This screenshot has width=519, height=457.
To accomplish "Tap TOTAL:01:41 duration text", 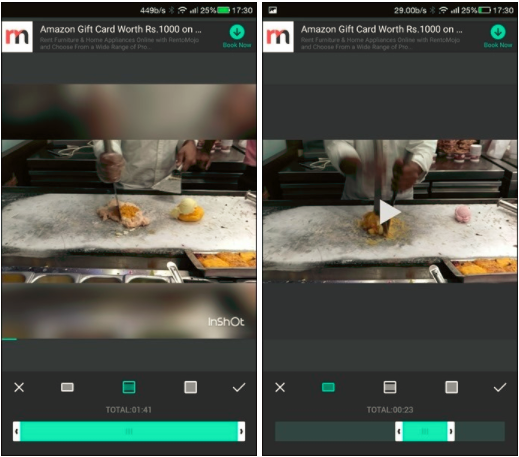I will pos(129,410).
